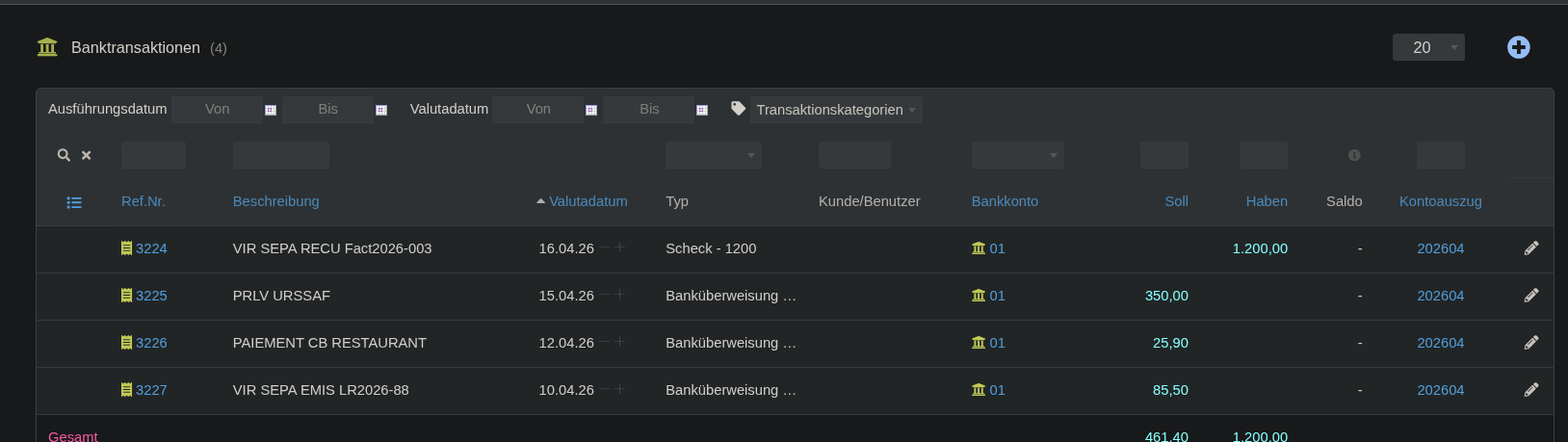Open bank account 01 in row 3225
This screenshot has height=442, width=1568.
click(x=997, y=296)
